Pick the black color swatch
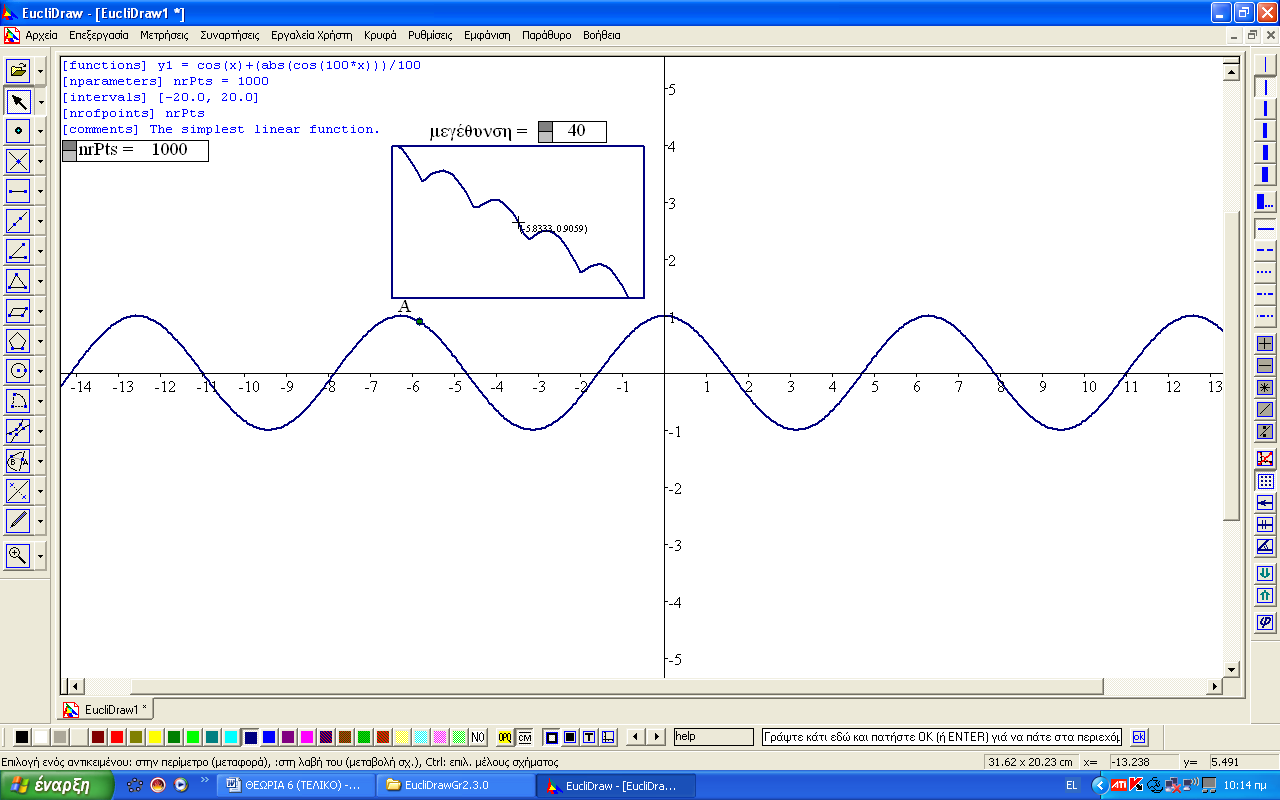Viewport: 1280px width, 800px height. (x=21, y=737)
